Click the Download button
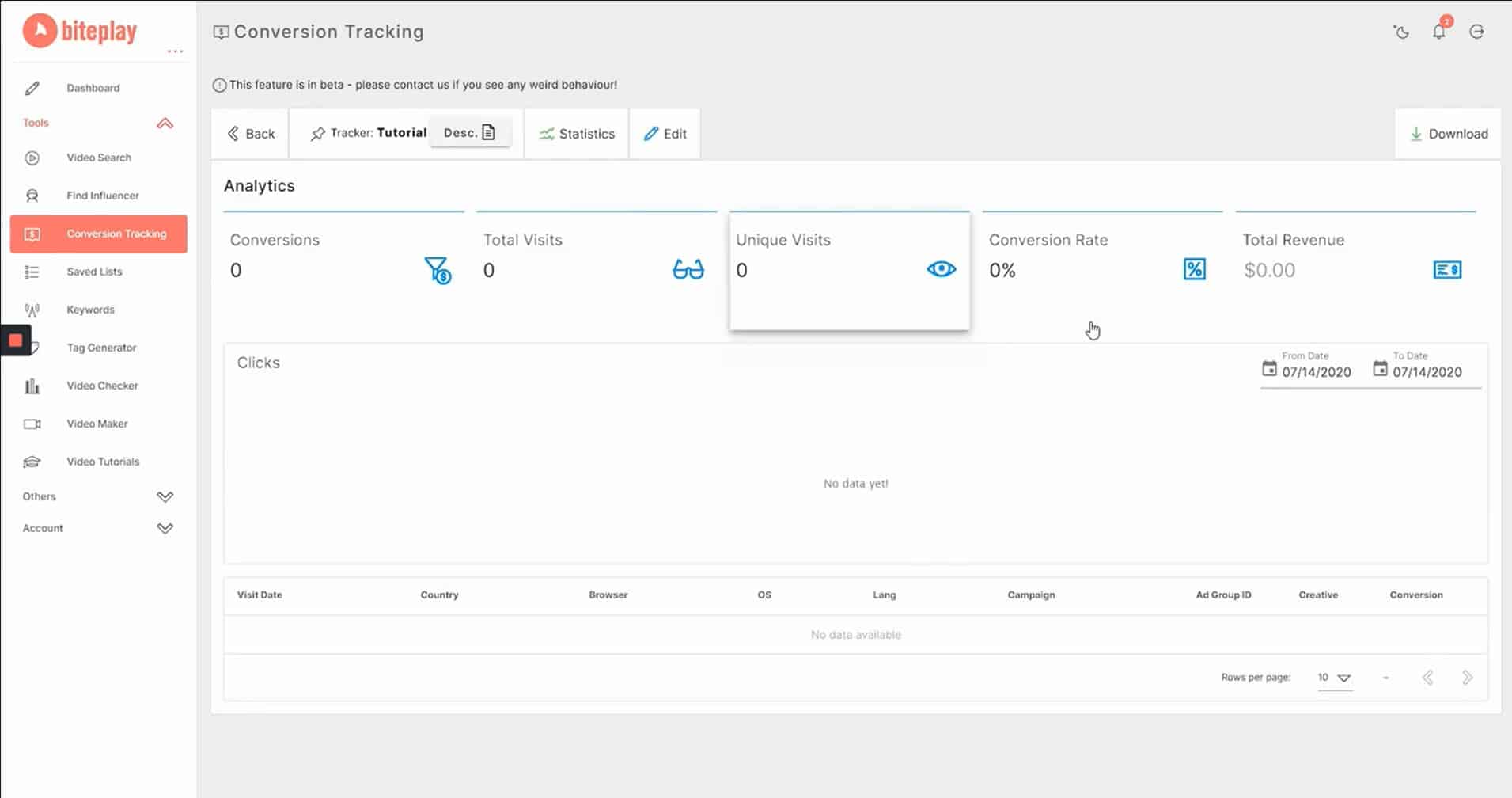 click(1448, 134)
